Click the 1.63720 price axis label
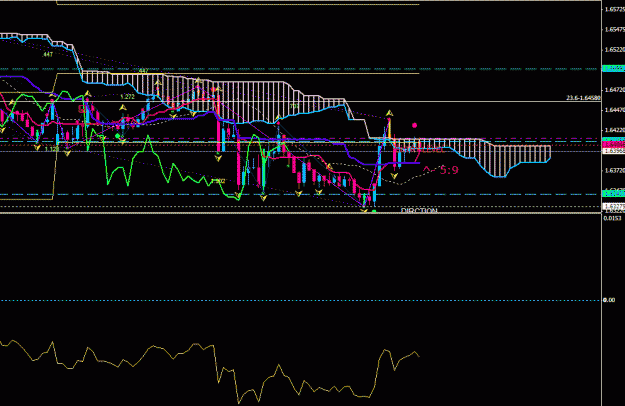This screenshot has width=625, height=406. pos(615,171)
